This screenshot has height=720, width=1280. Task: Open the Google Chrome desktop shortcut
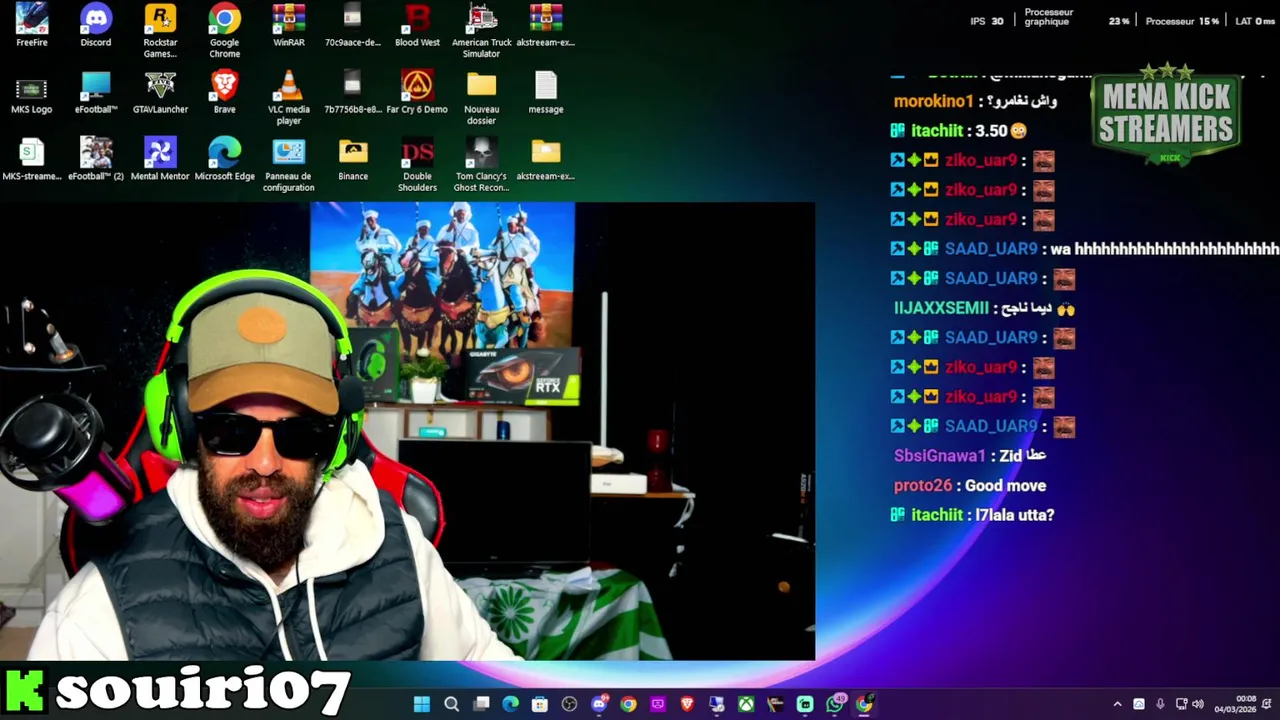tap(224, 31)
